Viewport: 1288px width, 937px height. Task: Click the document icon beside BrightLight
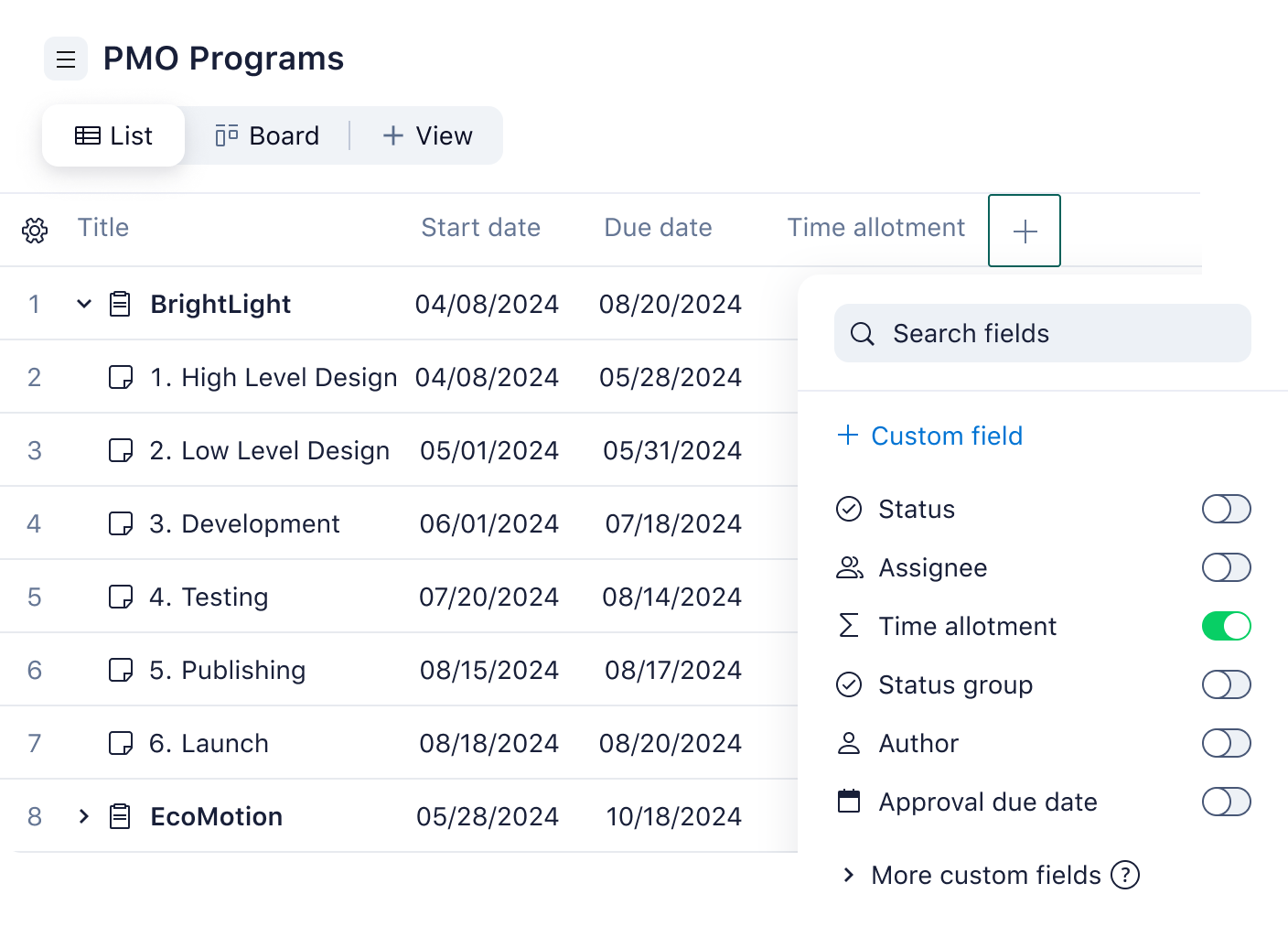[x=120, y=304]
